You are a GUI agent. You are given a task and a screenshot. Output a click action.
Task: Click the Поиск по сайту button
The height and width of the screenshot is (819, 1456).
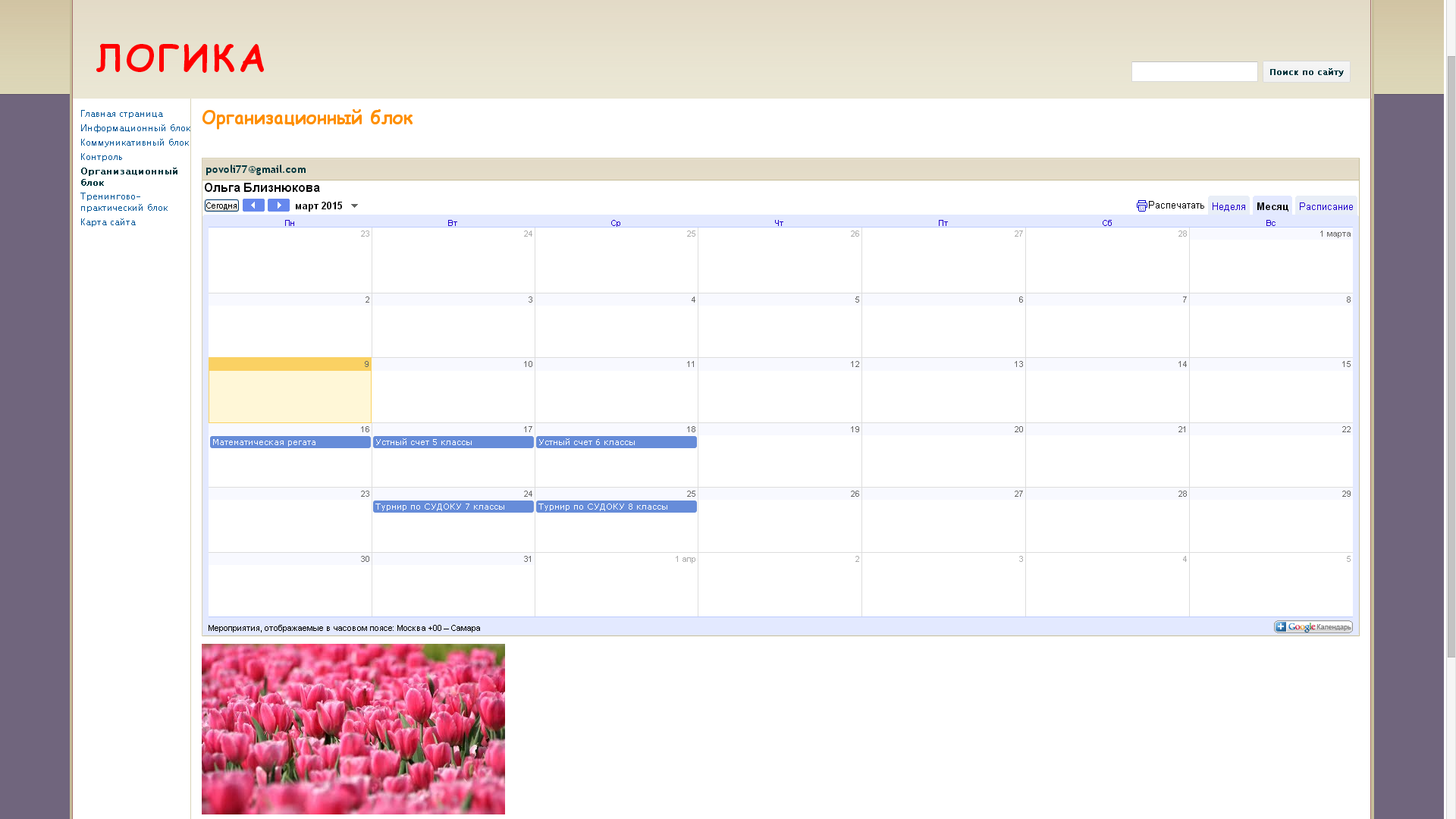point(1306,72)
